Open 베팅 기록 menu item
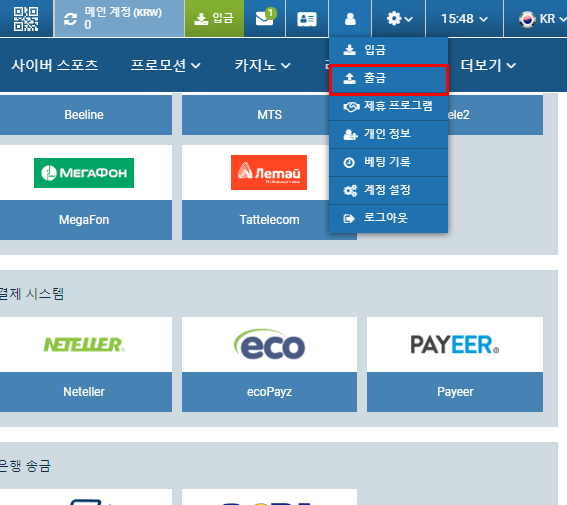 tap(388, 162)
